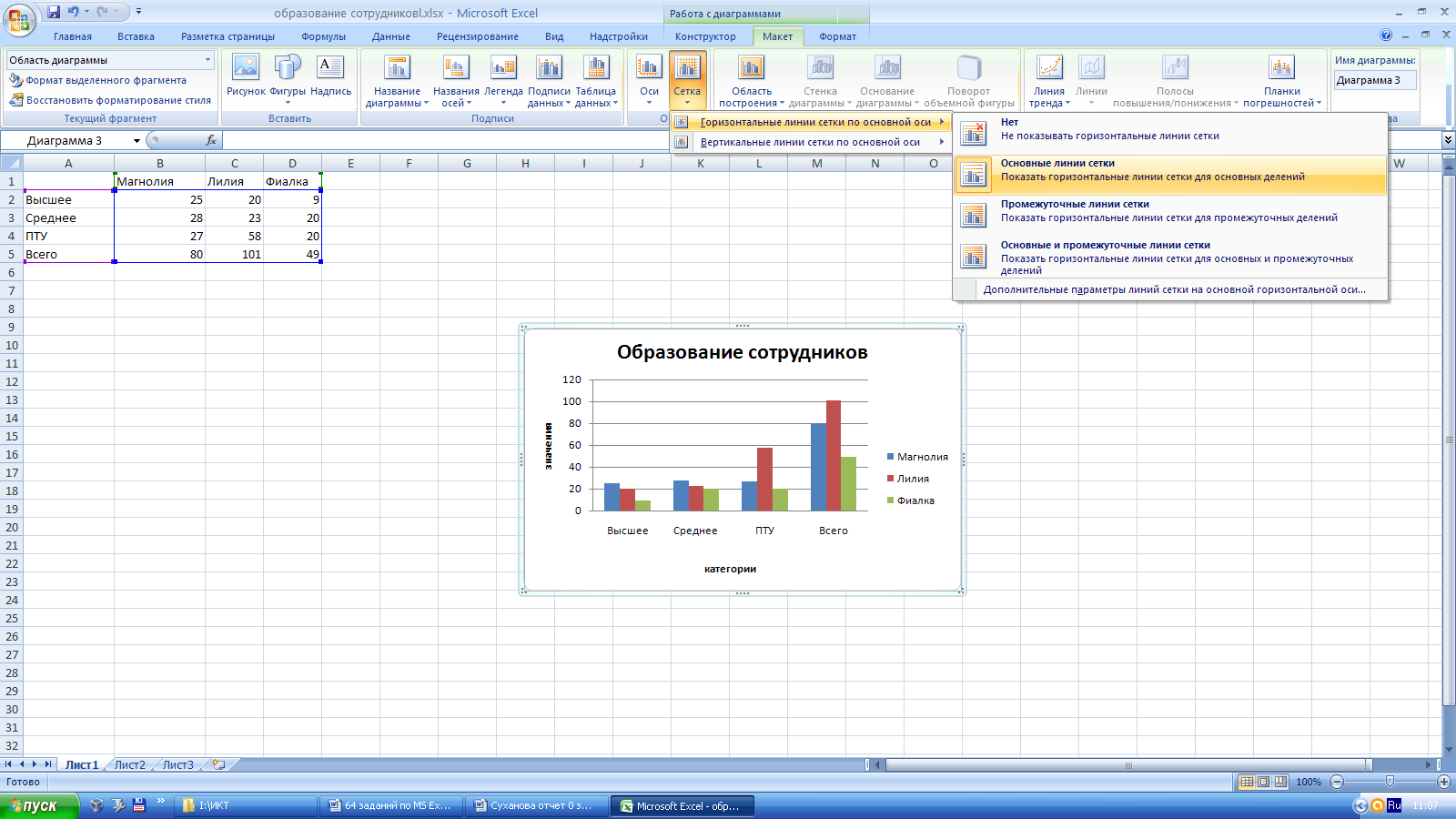Select Нет to hide horizontal gridlines

tap(1170, 133)
